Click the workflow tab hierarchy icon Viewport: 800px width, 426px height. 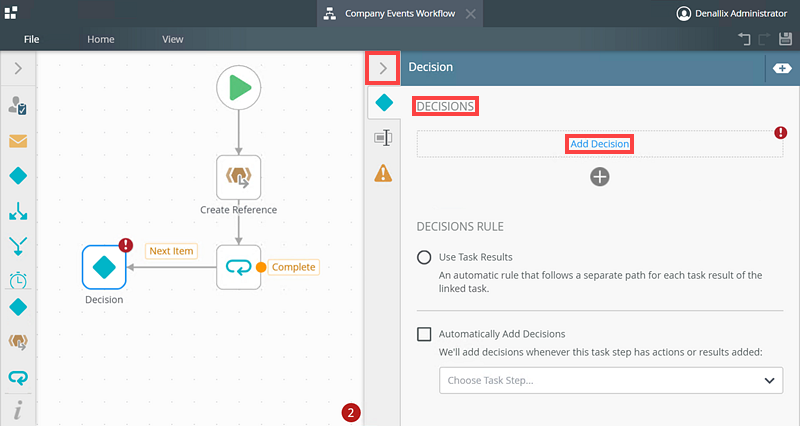click(330, 14)
